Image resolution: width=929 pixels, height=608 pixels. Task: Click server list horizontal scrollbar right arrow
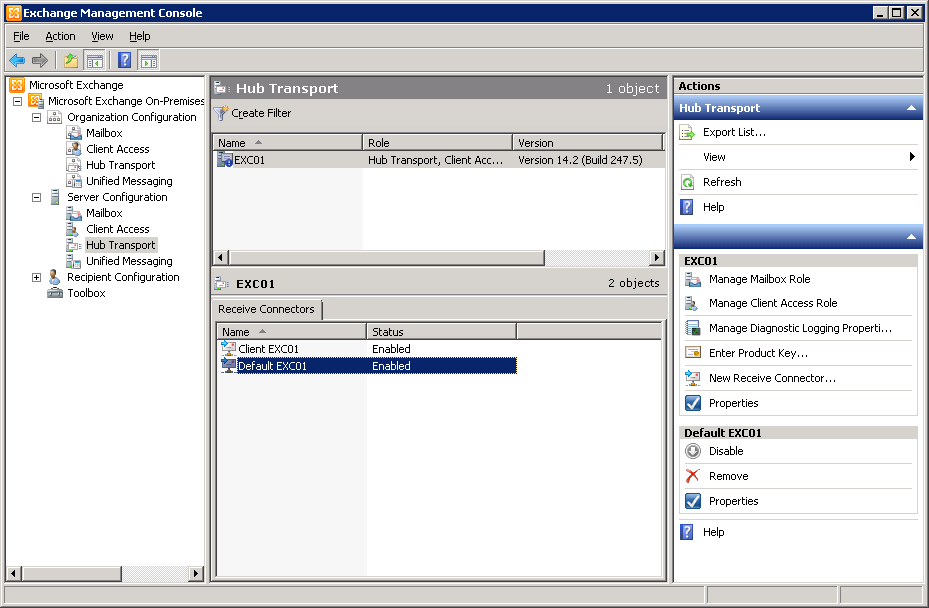(656, 257)
